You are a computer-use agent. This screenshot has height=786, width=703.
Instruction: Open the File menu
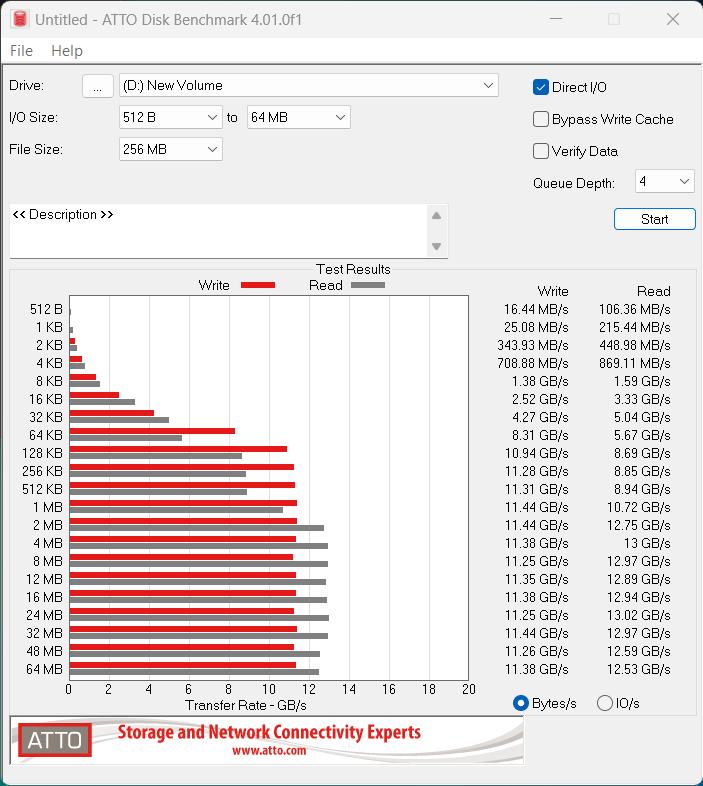(x=21, y=51)
